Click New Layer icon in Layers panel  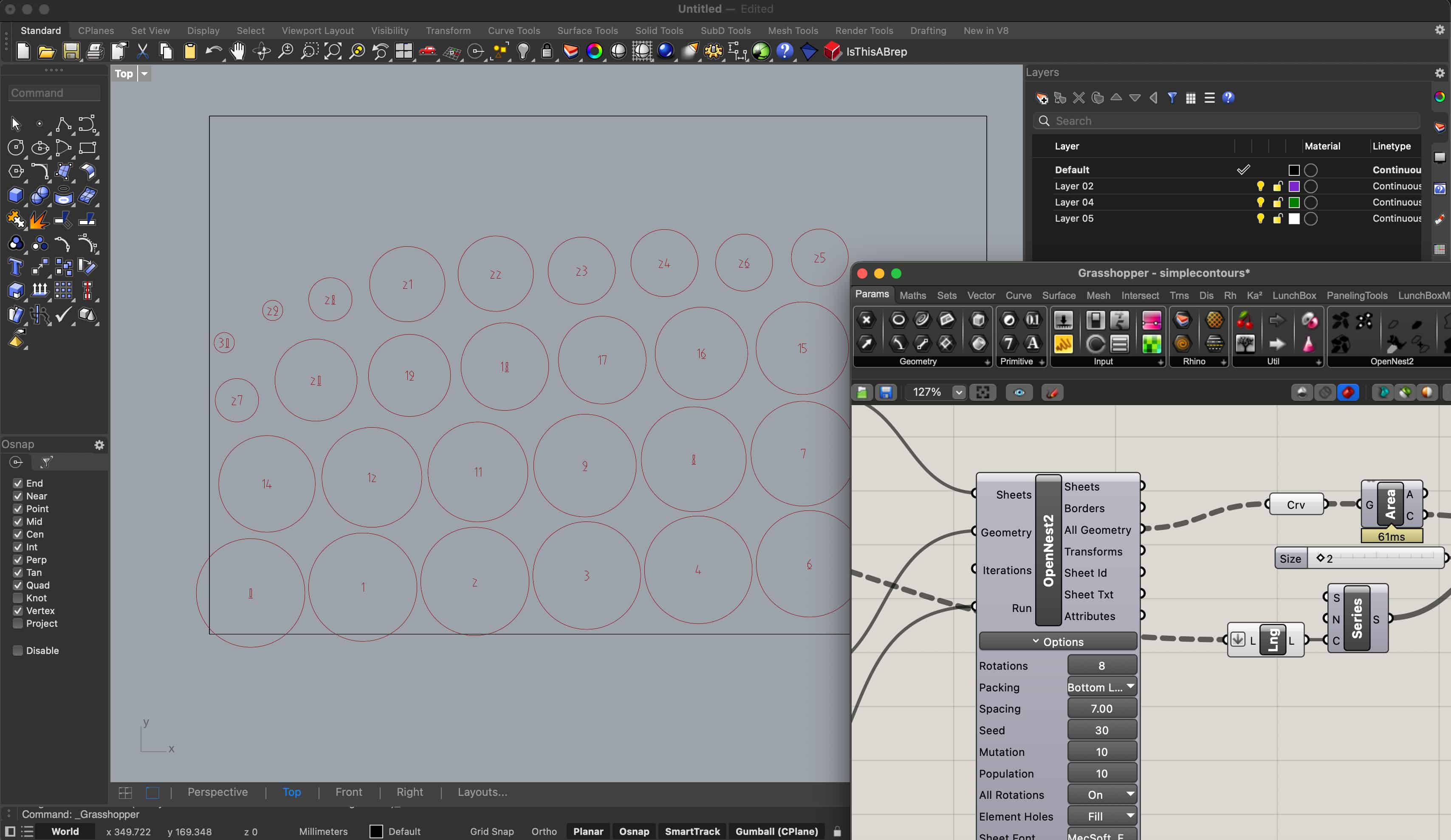(1042, 98)
